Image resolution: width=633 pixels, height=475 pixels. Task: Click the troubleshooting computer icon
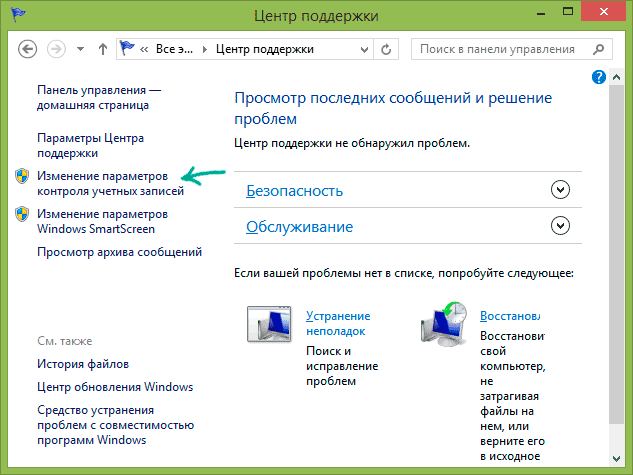[269, 324]
